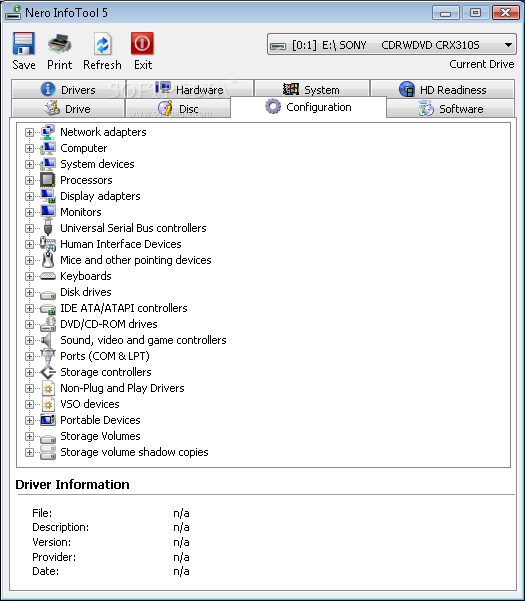The height and width of the screenshot is (601, 525).
Task: Expand Universal Serial Bus controllers node
Action: click(29, 228)
